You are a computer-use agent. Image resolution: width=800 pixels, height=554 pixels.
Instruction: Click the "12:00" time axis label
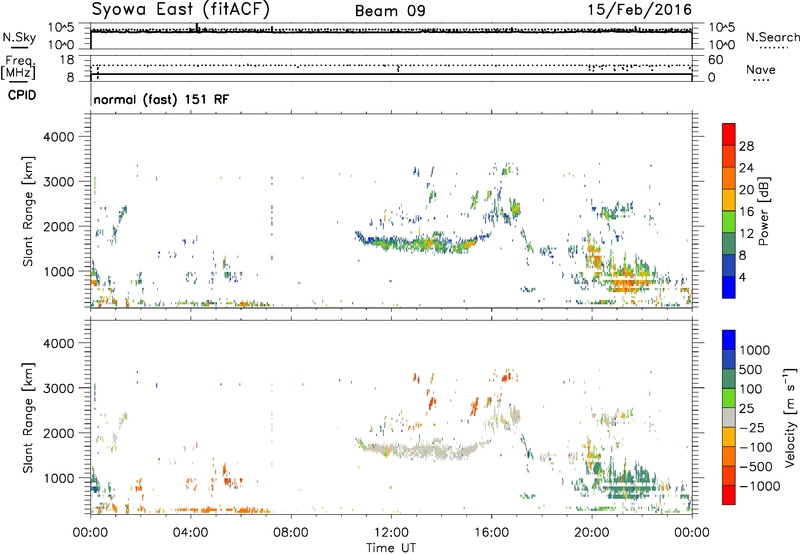[x=391, y=533]
